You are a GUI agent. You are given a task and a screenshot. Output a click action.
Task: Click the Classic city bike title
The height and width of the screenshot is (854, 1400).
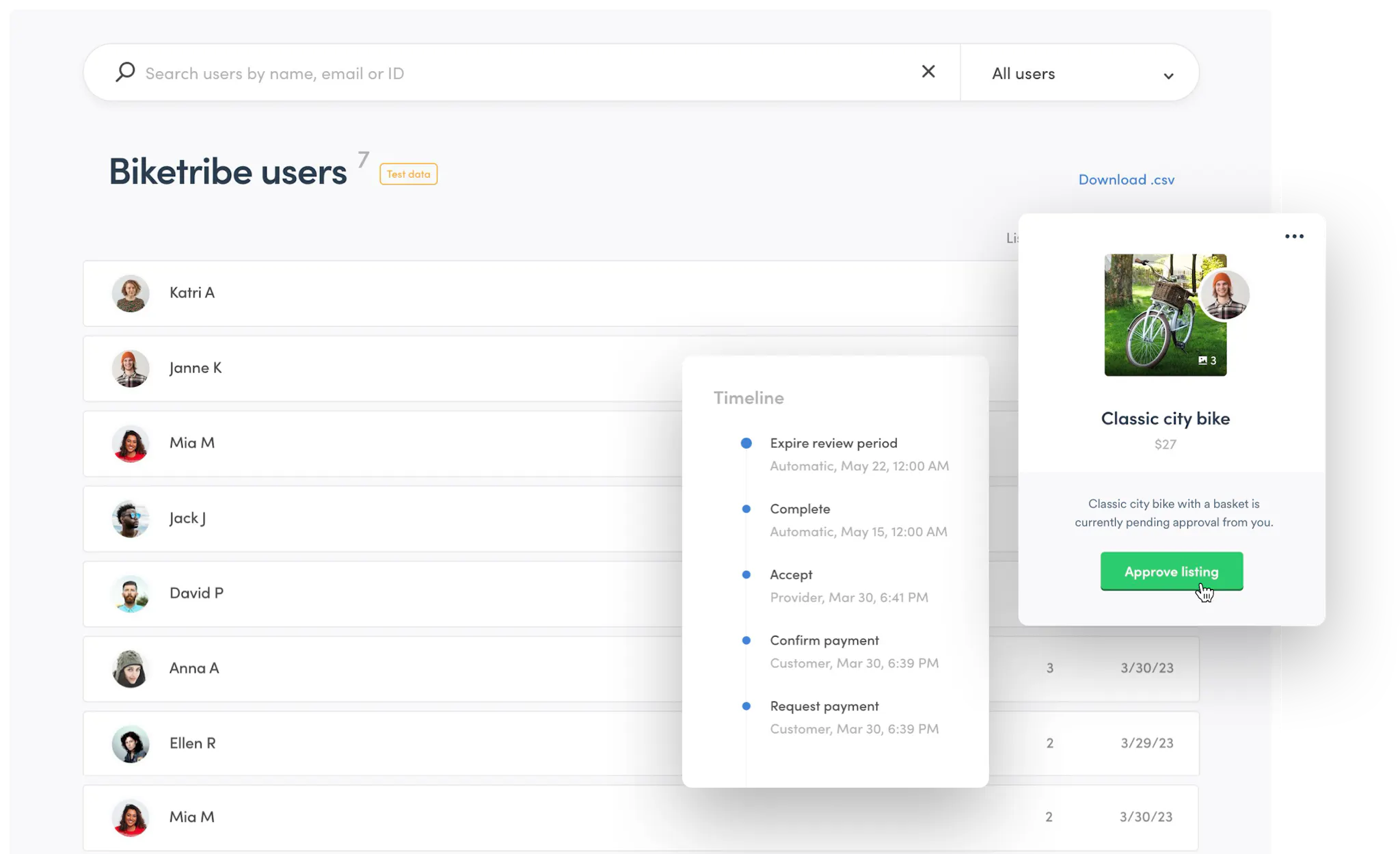click(1165, 418)
